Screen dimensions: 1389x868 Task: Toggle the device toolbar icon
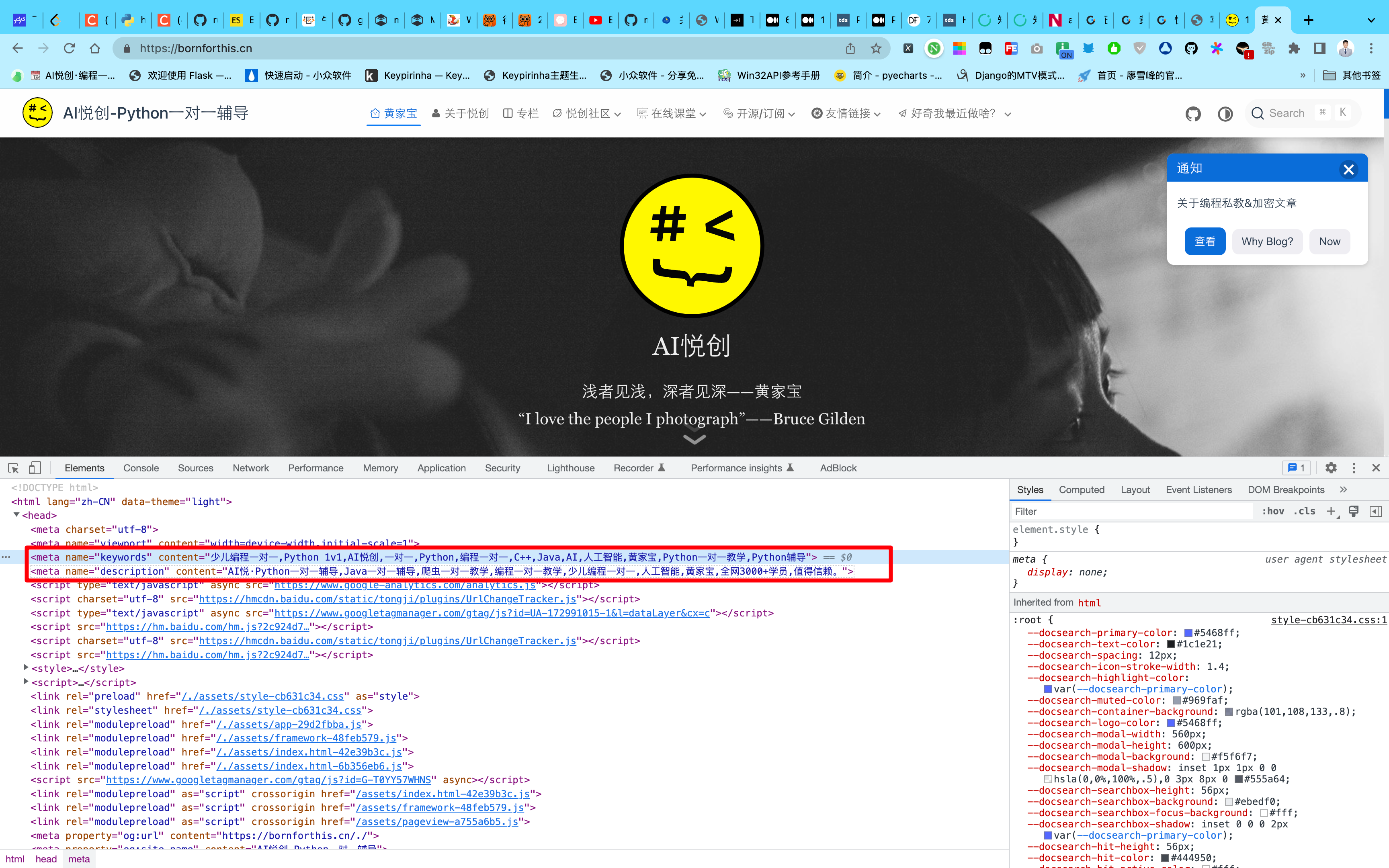coord(35,468)
